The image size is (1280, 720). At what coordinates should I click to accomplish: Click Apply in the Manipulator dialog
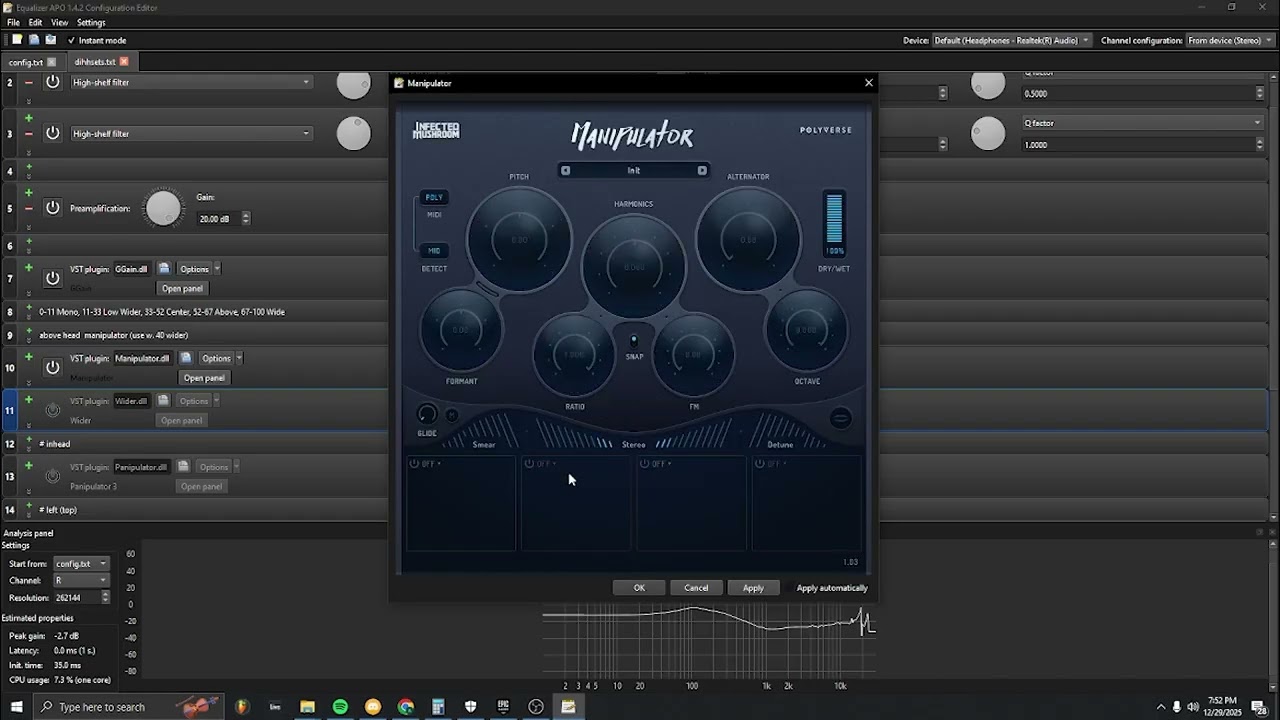(x=753, y=588)
